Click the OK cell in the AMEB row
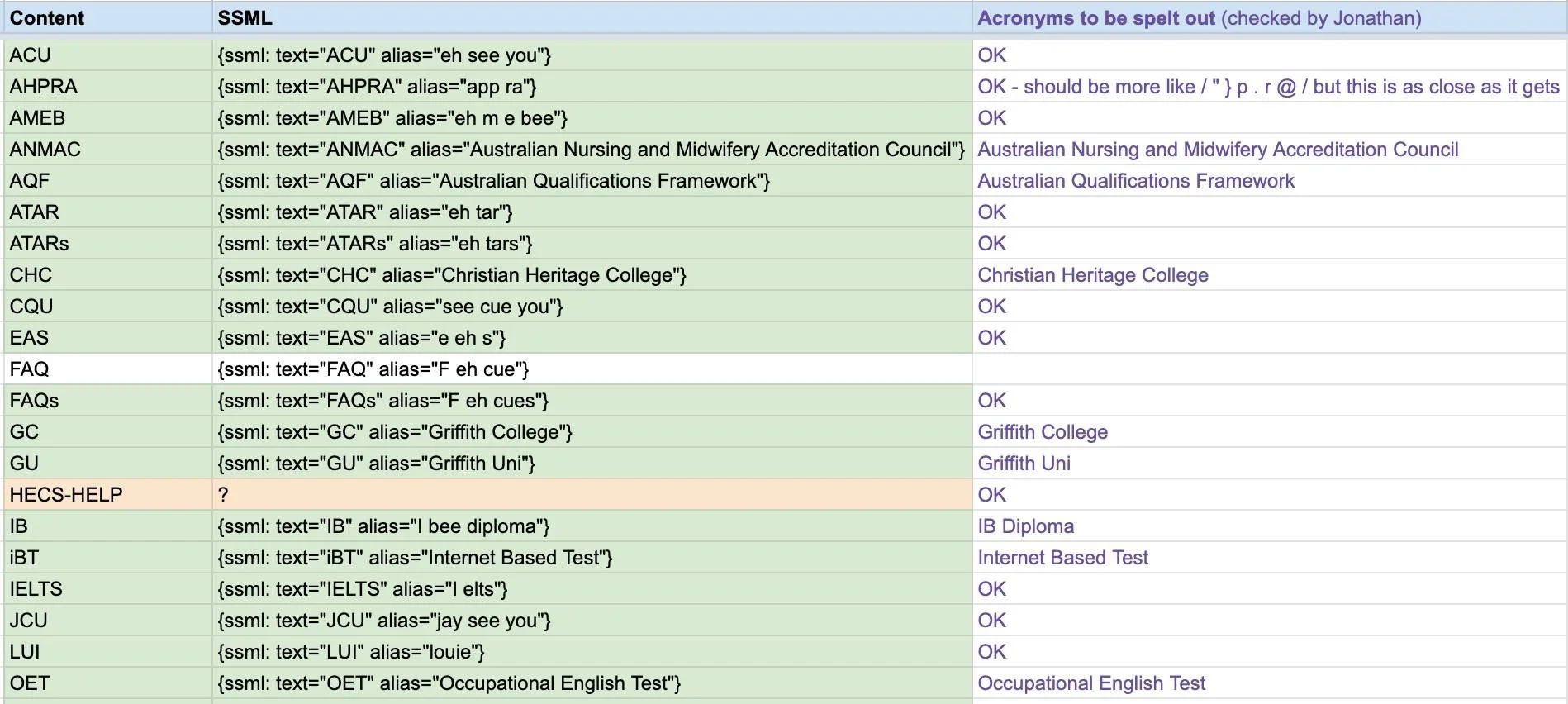This screenshot has width=1568, height=704. tap(1269, 118)
